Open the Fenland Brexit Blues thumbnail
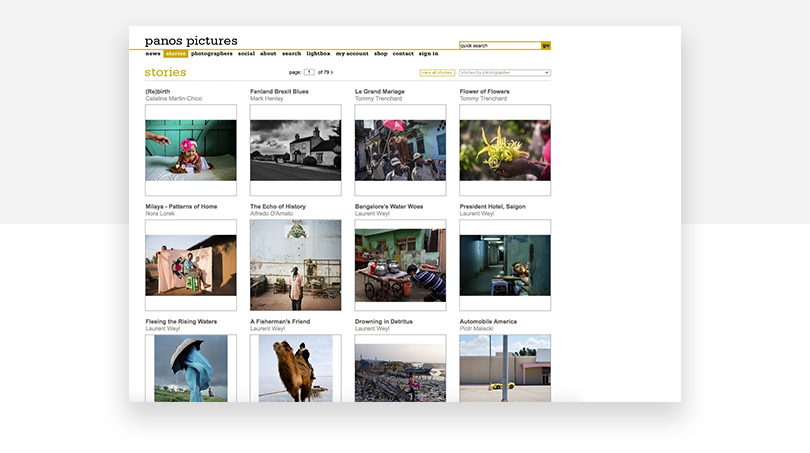The image size is (810, 453). point(295,150)
